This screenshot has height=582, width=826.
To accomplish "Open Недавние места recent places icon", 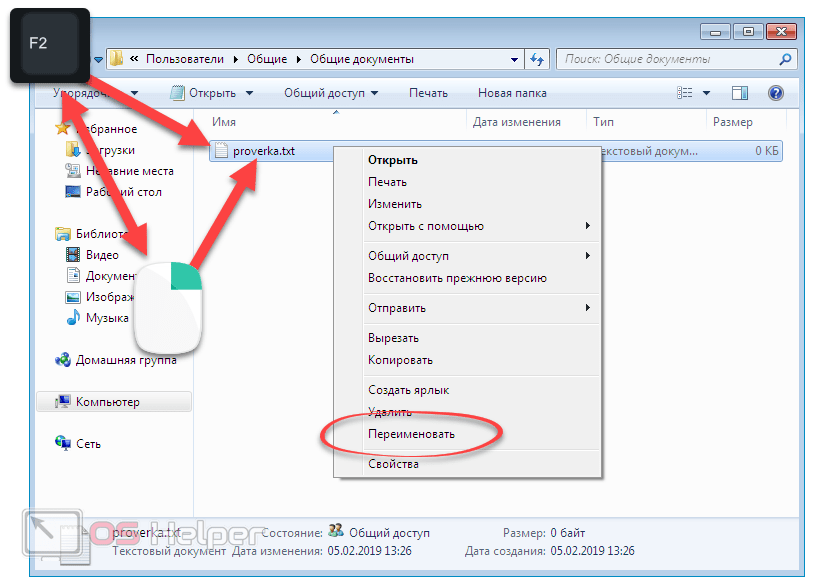I will pos(73,171).
